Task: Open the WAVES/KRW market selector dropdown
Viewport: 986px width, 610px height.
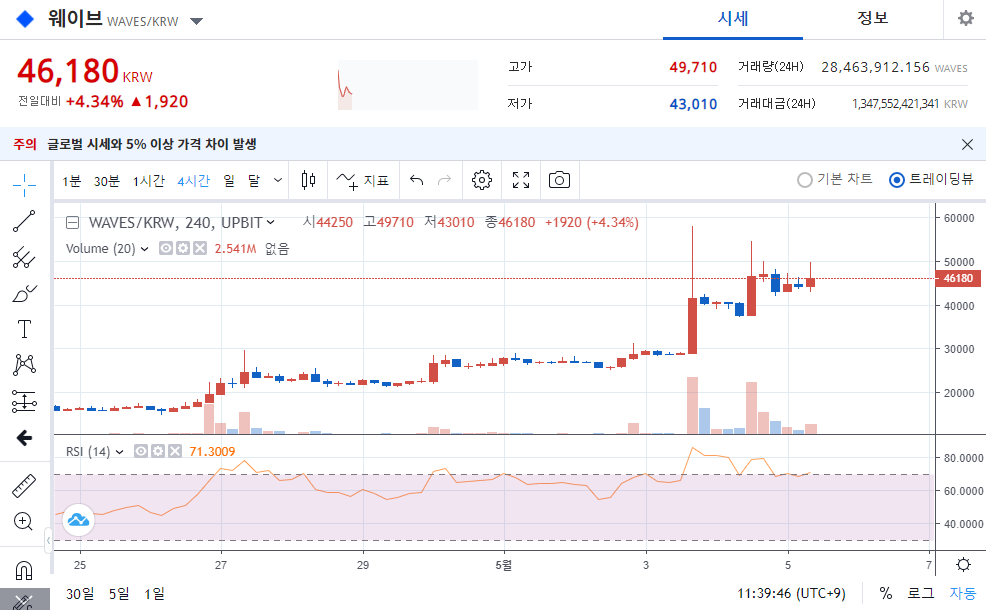Action: (x=196, y=21)
